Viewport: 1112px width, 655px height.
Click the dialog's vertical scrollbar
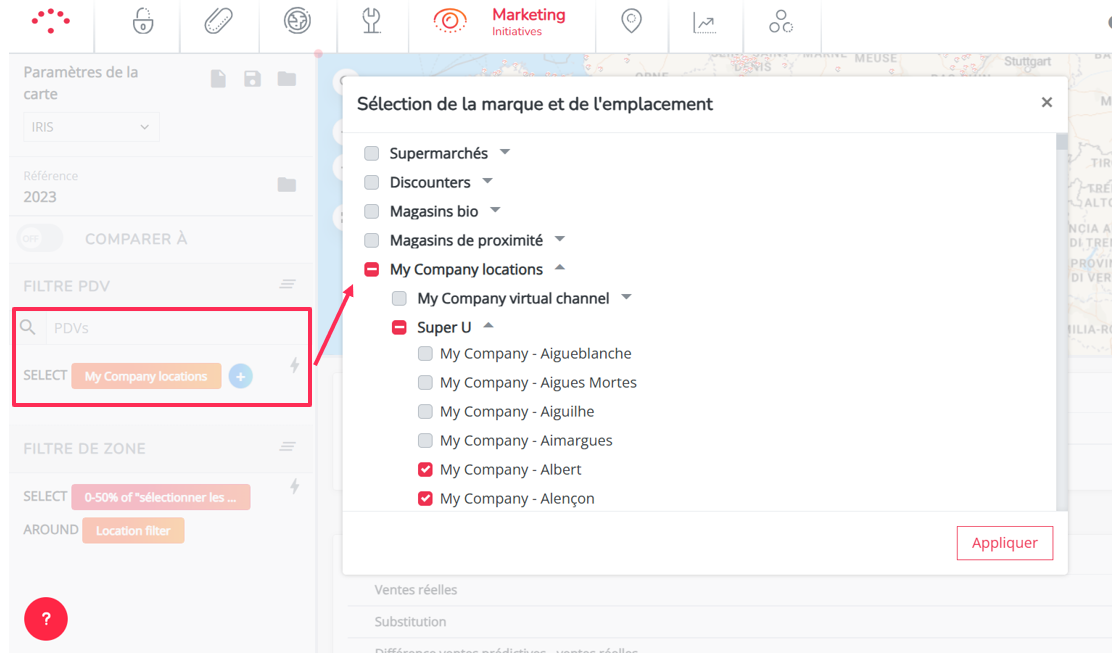[1062, 300]
